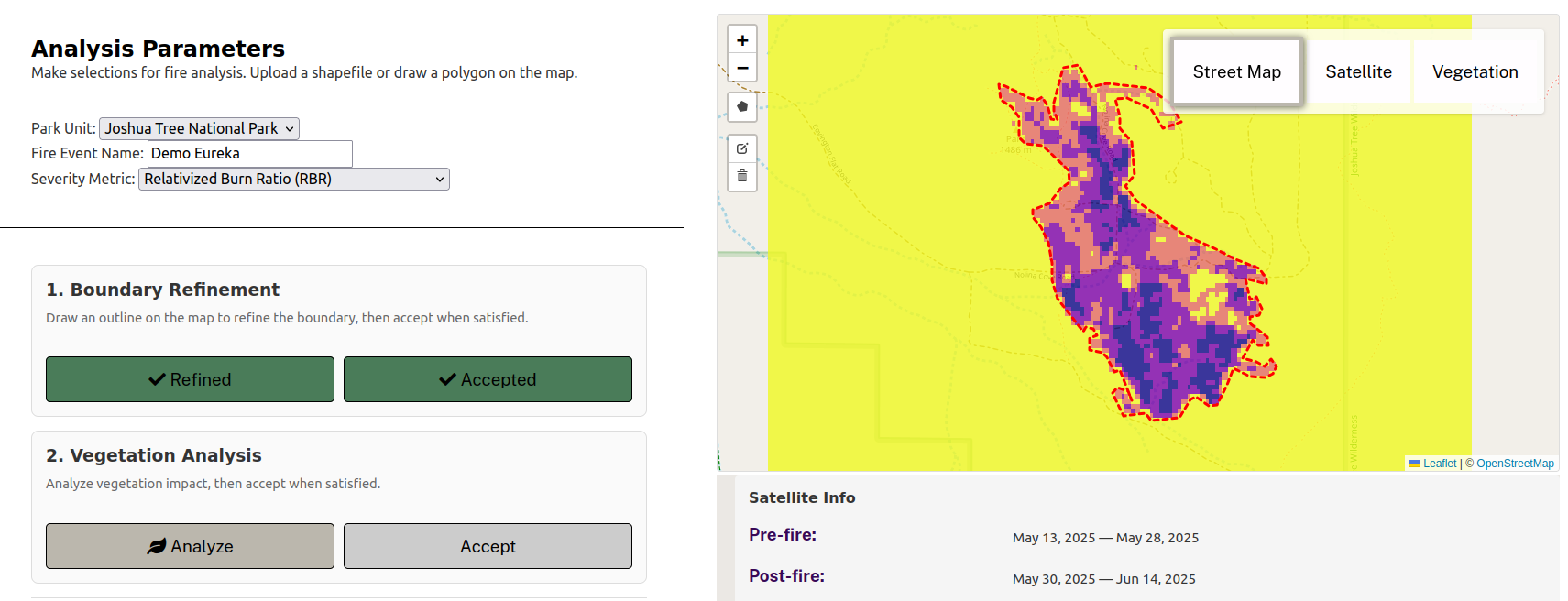Screen dimensions: 1568x601
Task: Switch to Satellite base layer
Action: (1358, 71)
